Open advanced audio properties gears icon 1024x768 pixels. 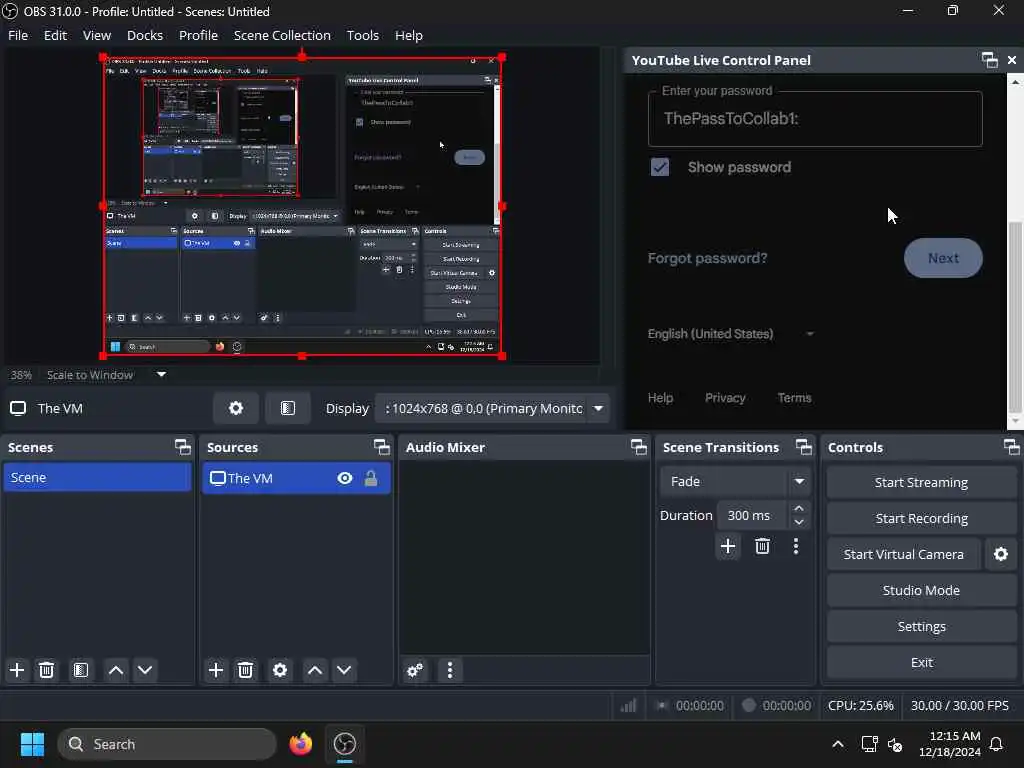(415, 670)
